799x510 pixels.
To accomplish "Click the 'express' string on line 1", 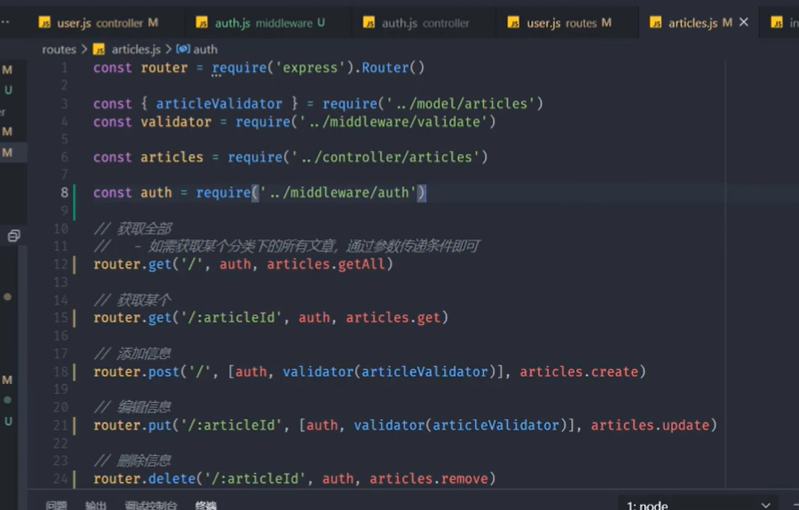I will (310, 68).
